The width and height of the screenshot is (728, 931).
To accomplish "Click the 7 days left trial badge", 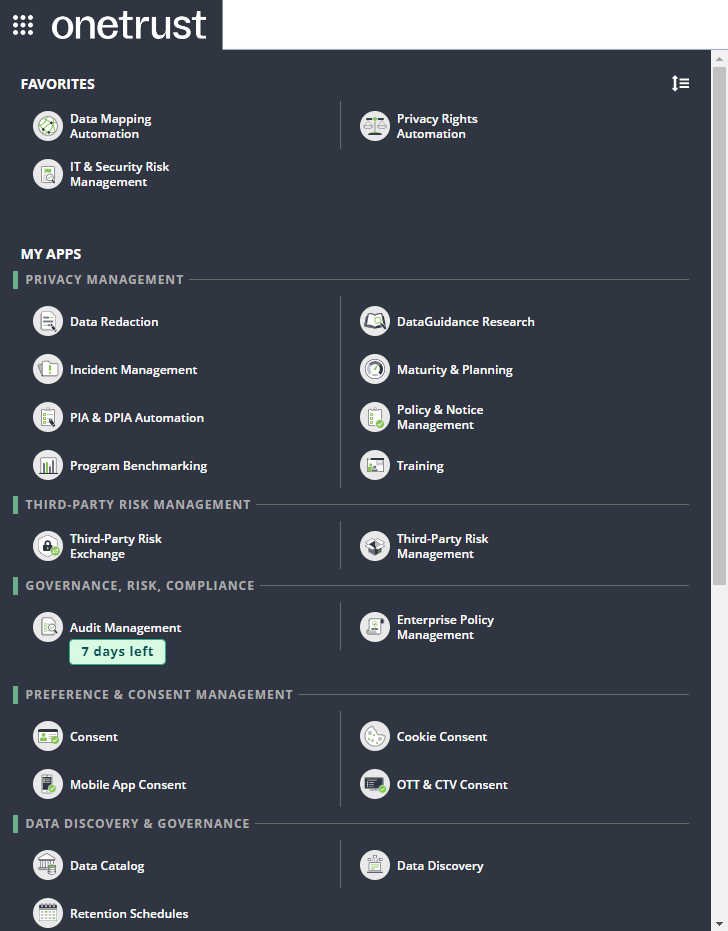I will point(117,651).
